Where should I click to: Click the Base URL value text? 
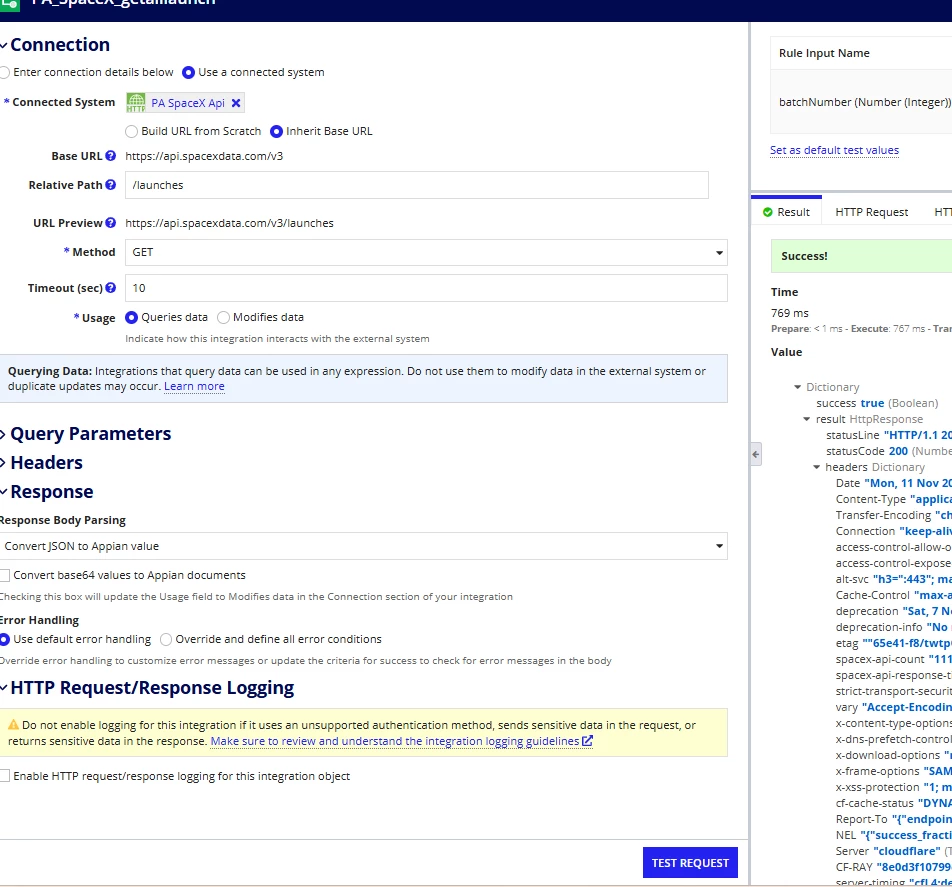click(204, 156)
